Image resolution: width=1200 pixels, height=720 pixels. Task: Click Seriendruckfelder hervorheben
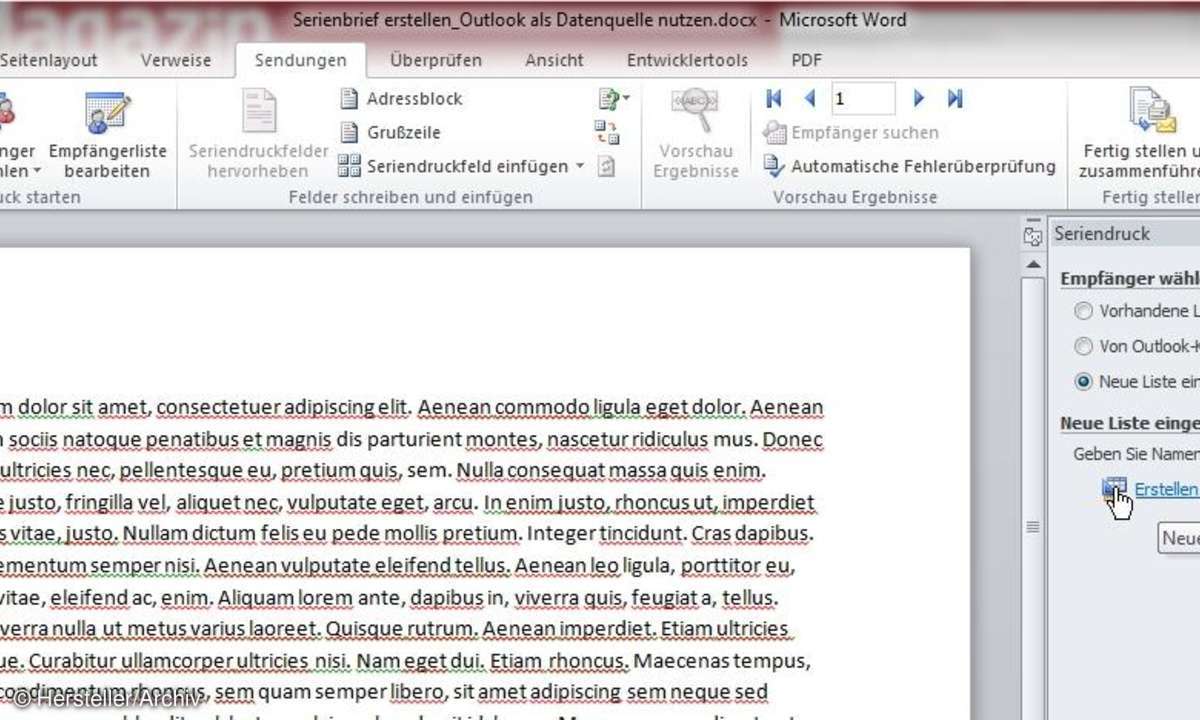tap(258, 135)
